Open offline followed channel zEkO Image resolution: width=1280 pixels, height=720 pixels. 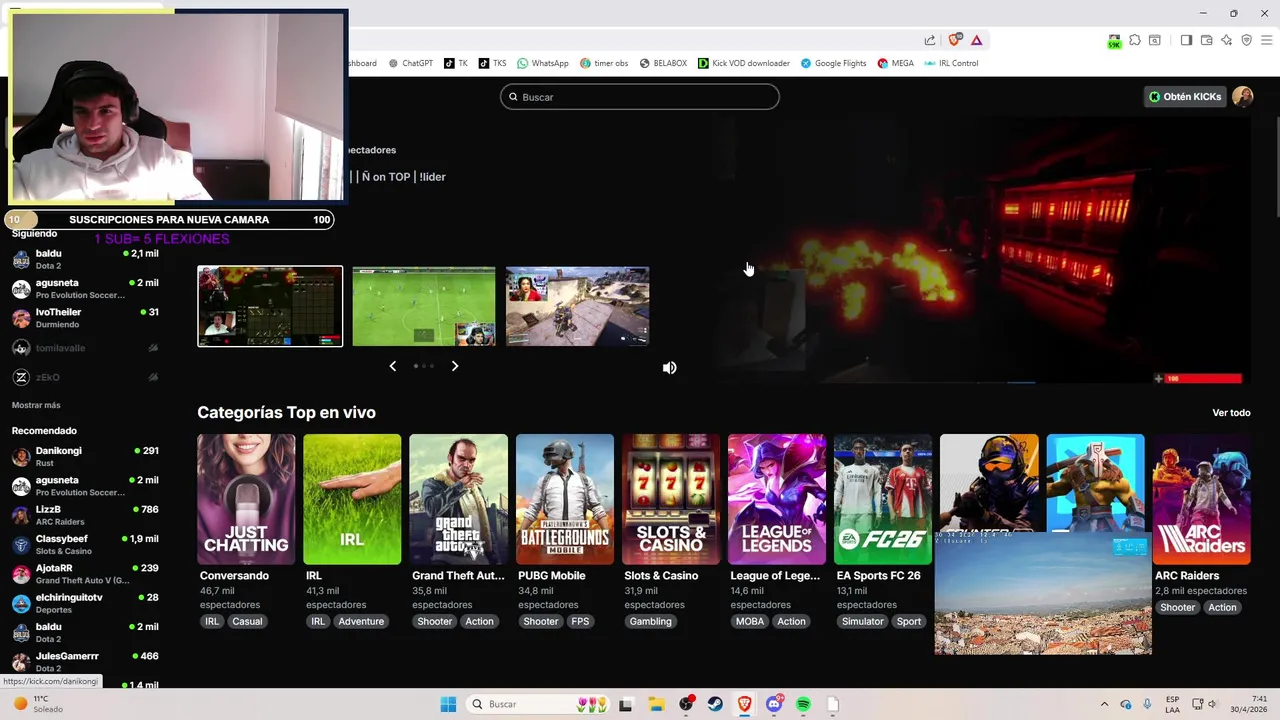click(x=85, y=377)
